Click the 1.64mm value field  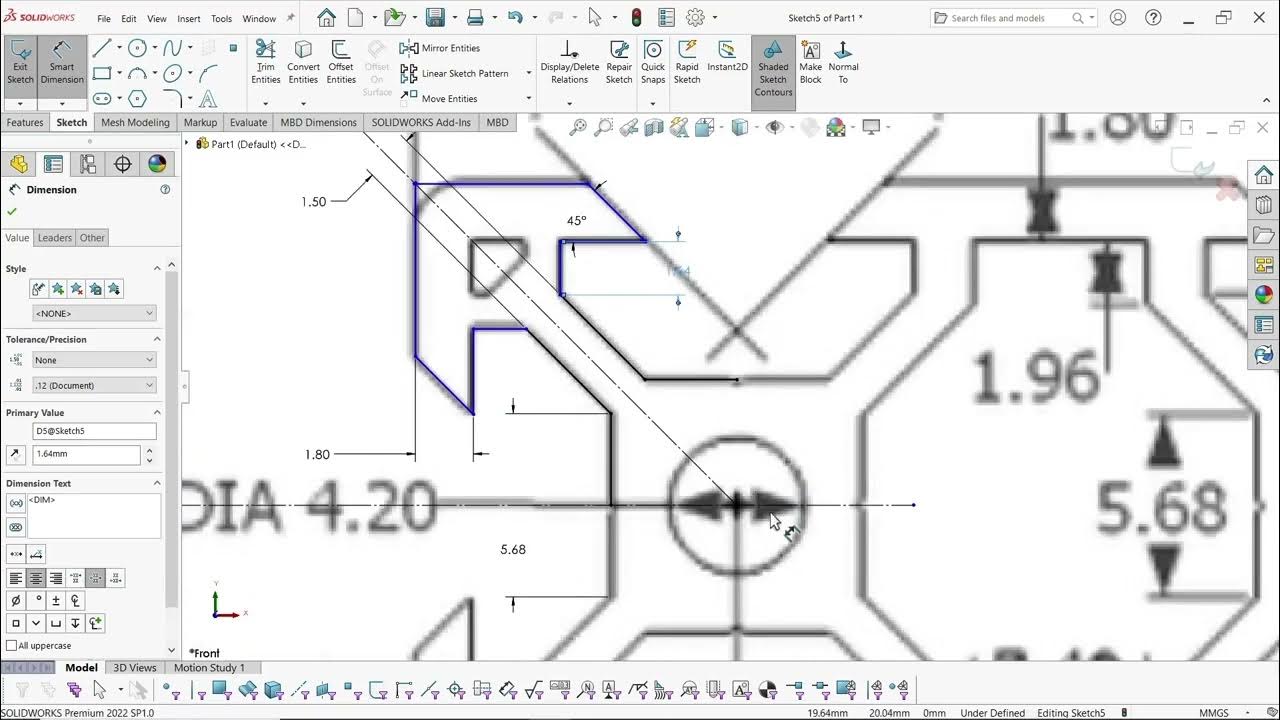tap(87, 454)
